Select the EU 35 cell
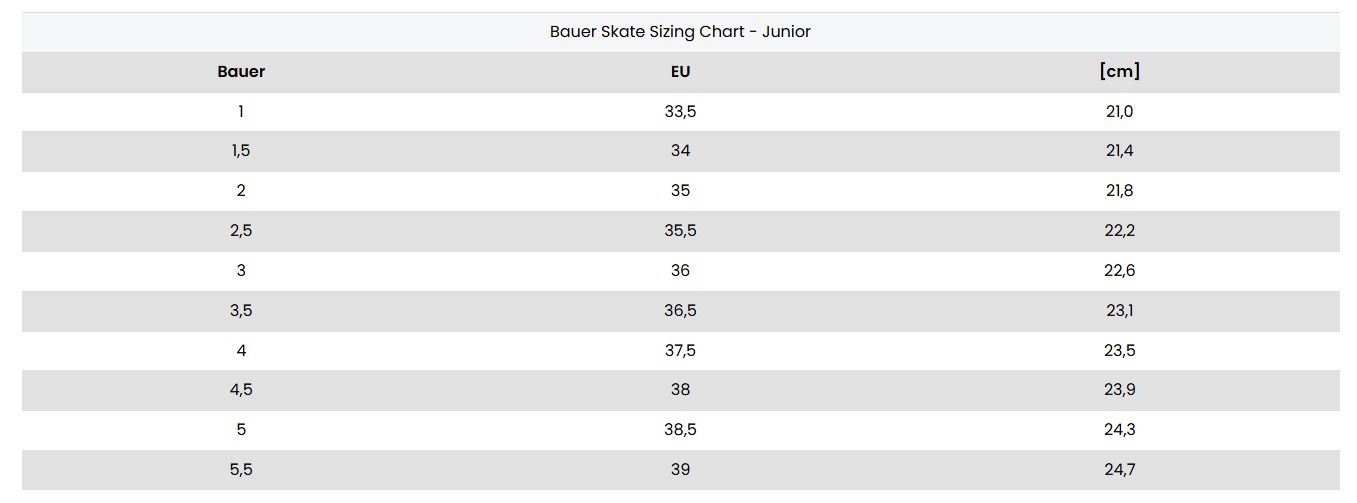Image resolution: width=1357 pixels, height=503 pixels. click(680, 191)
